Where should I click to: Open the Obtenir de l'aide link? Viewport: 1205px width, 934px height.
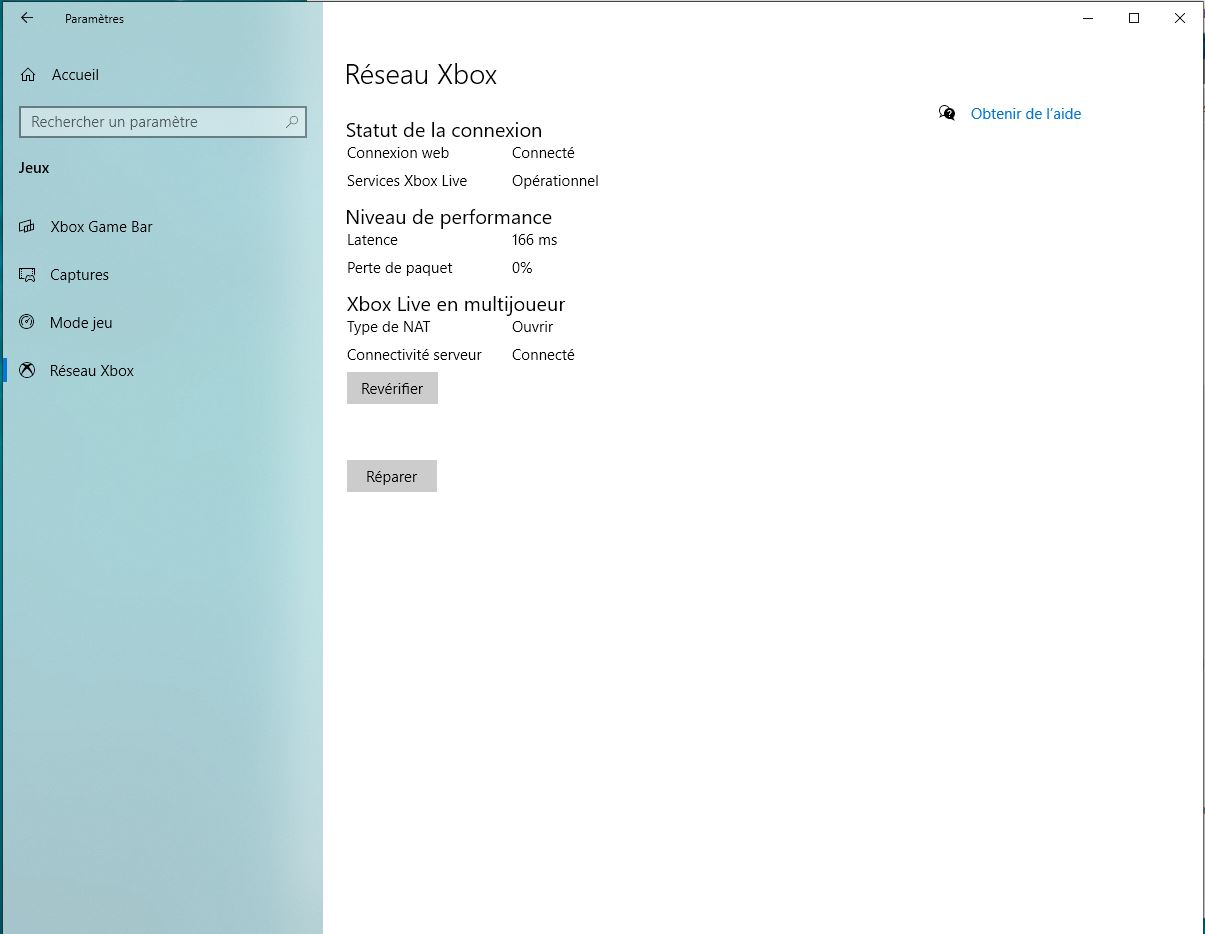1026,114
